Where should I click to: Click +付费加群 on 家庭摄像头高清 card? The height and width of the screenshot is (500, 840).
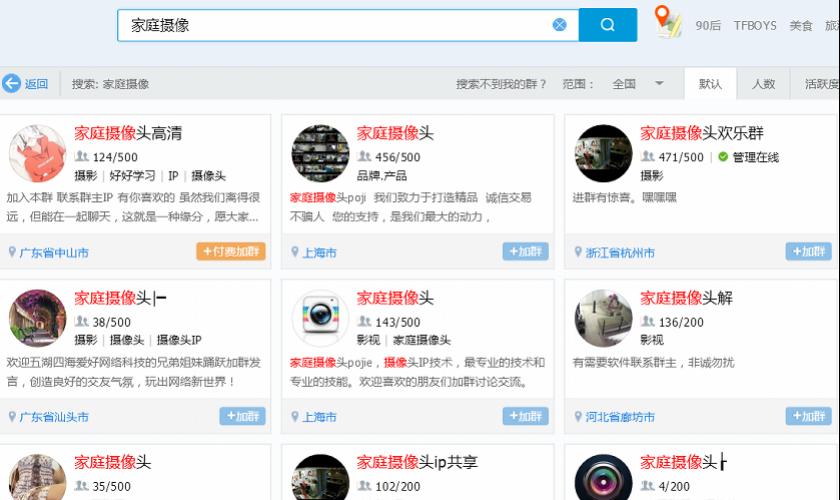[x=231, y=251]
